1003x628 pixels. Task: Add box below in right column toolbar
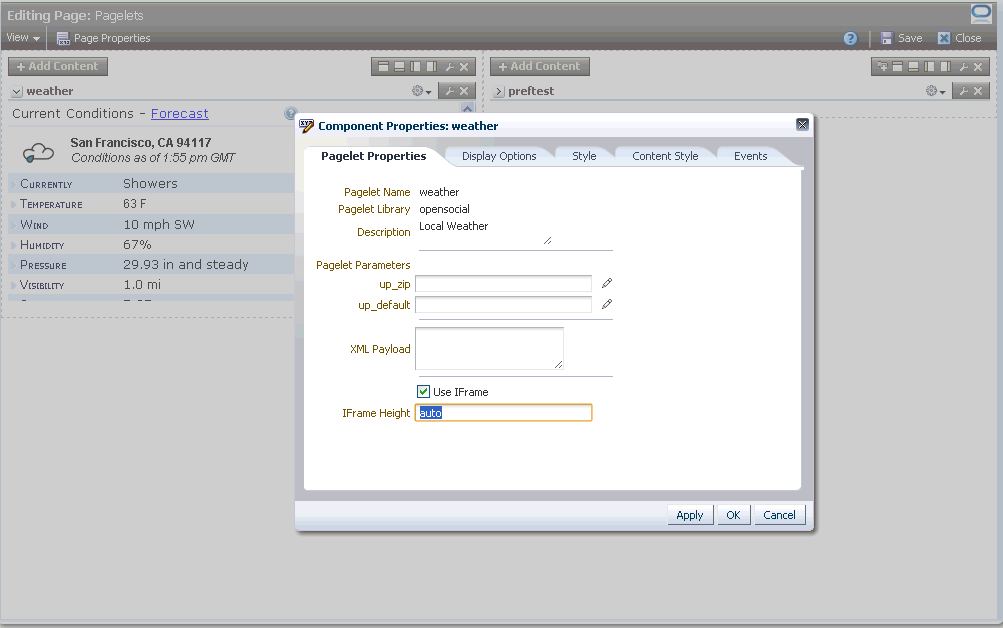click(913, 67)
